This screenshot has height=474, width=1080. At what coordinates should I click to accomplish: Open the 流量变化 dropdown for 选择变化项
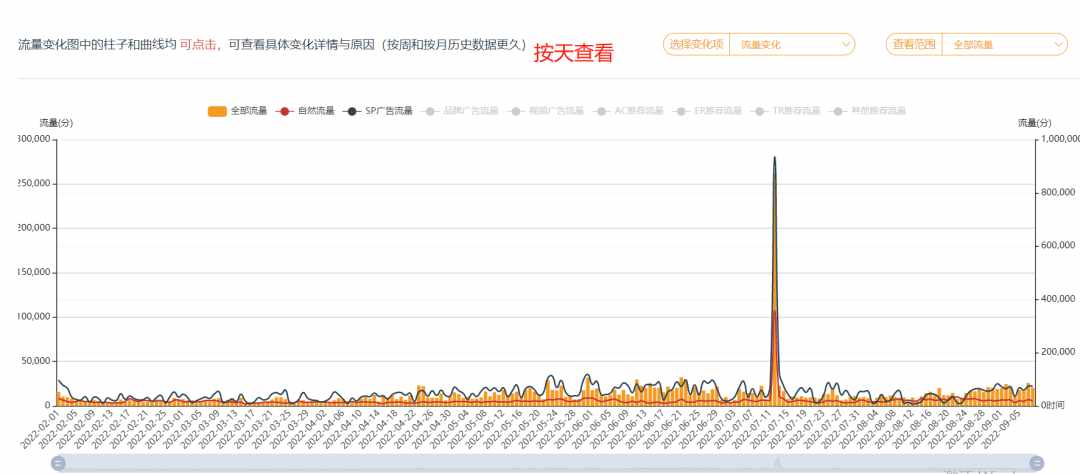tap(792, 44)
